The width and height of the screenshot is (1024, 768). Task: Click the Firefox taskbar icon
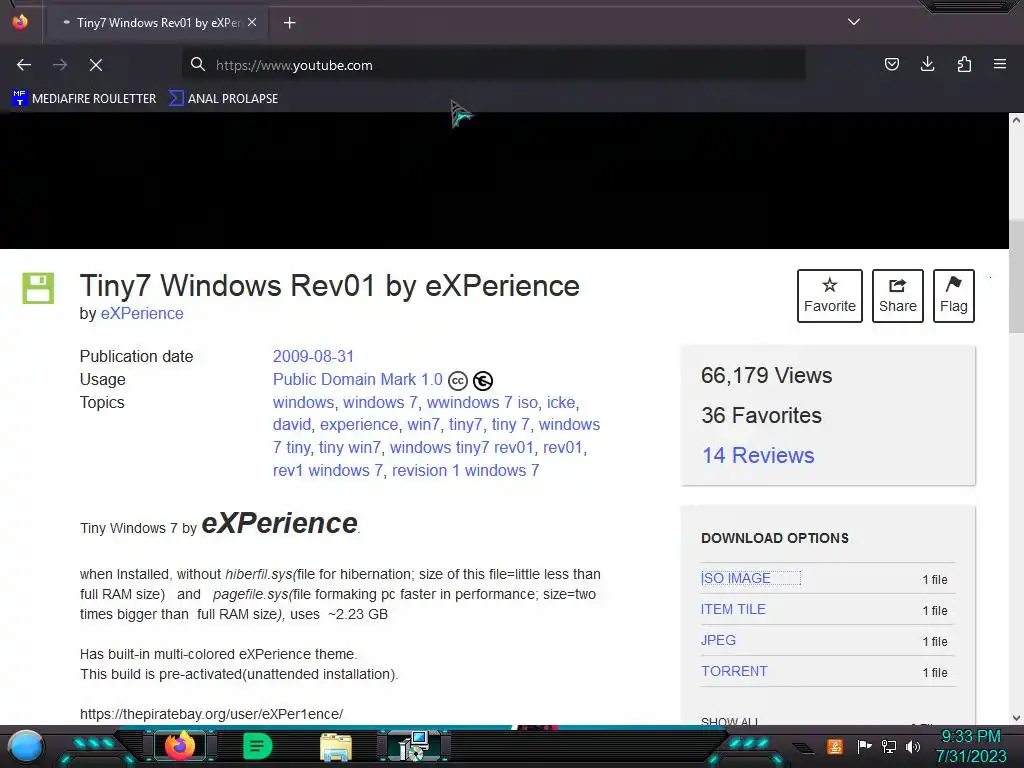click(x=180, y=746)
